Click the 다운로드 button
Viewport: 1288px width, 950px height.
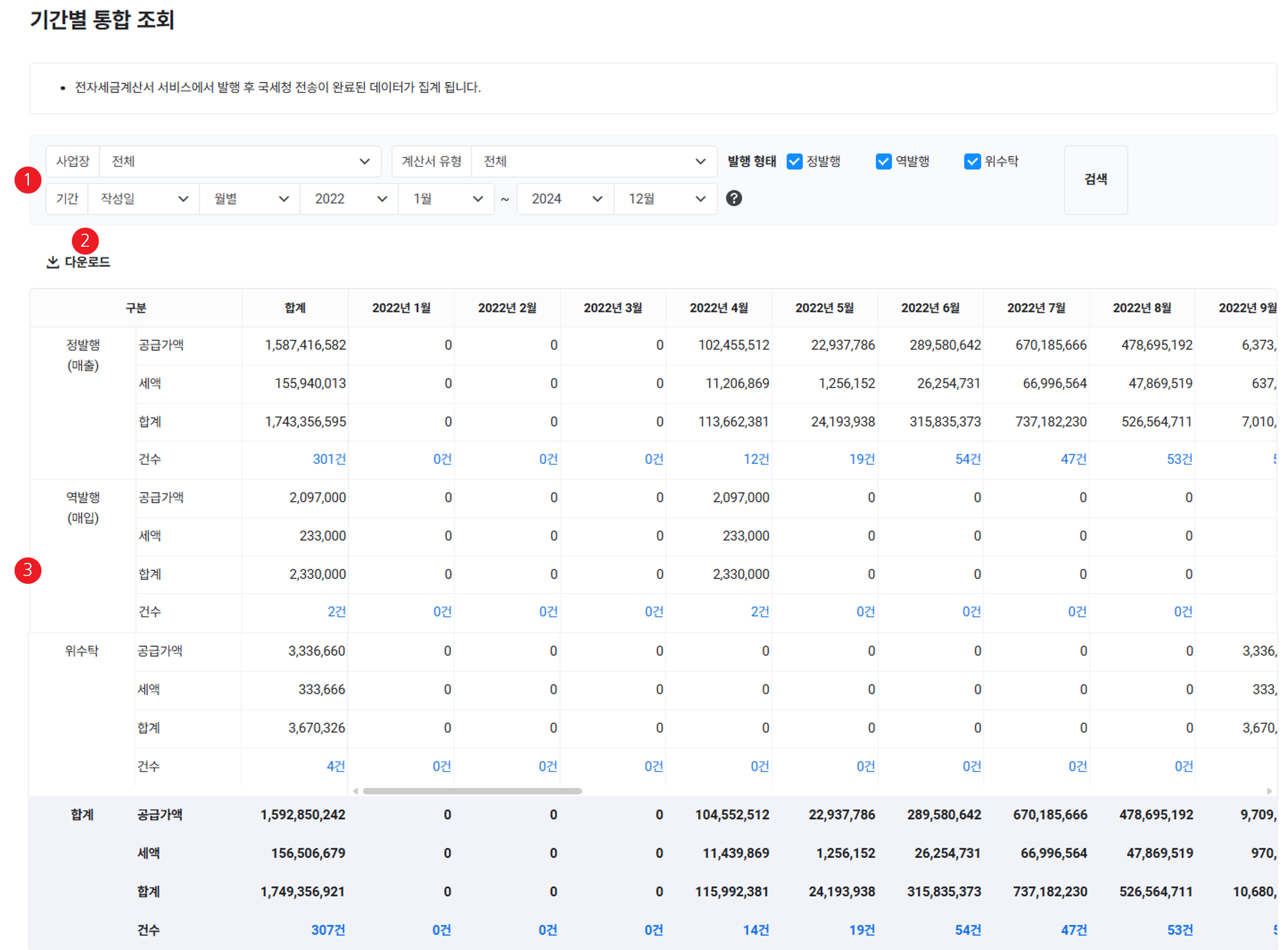(87, 262)
